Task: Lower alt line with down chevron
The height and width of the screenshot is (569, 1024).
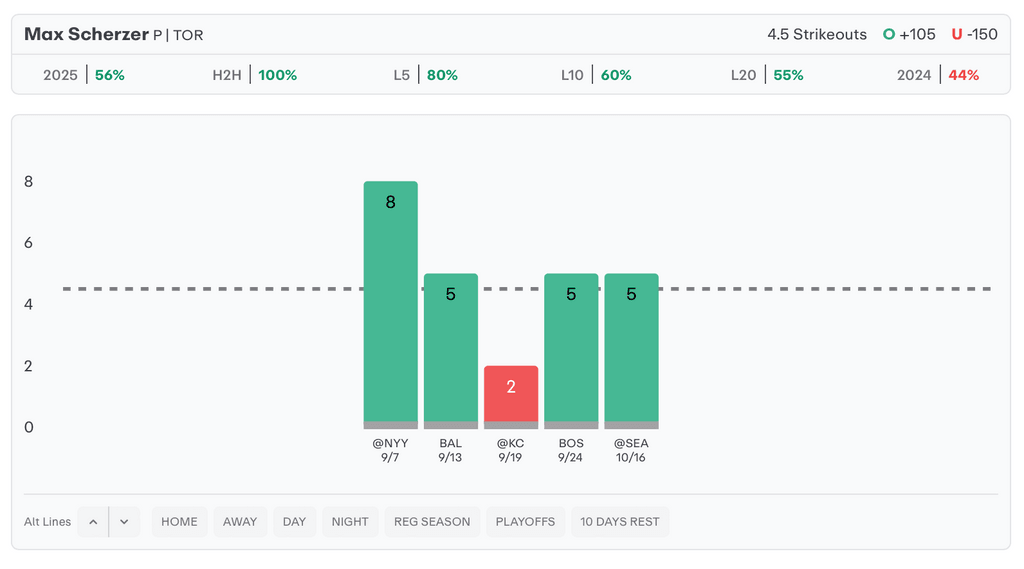Action: [x=124, y=522]
